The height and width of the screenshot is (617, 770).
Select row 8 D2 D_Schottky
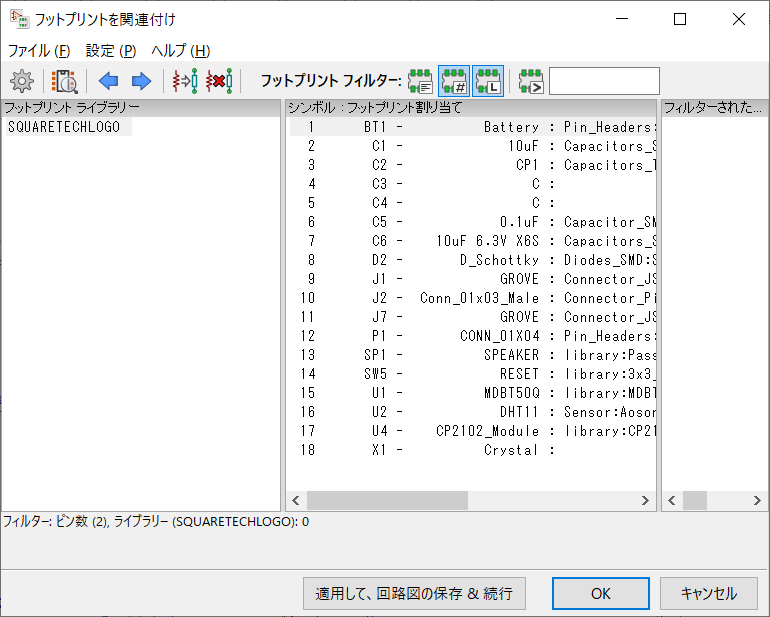[x=473, y=260]
